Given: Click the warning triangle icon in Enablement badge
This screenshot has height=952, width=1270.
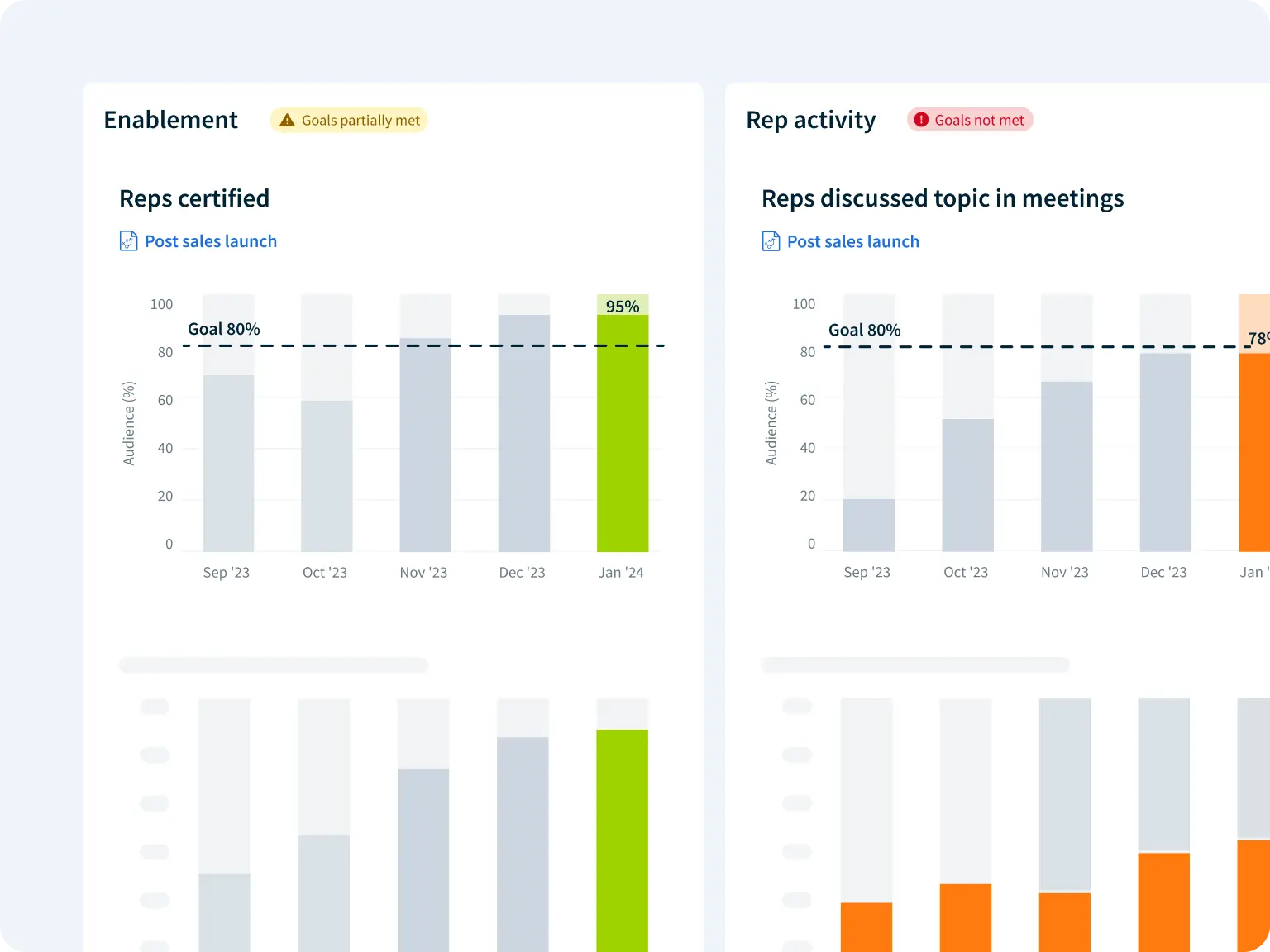Looking at the screenshot, I should 287,121.
